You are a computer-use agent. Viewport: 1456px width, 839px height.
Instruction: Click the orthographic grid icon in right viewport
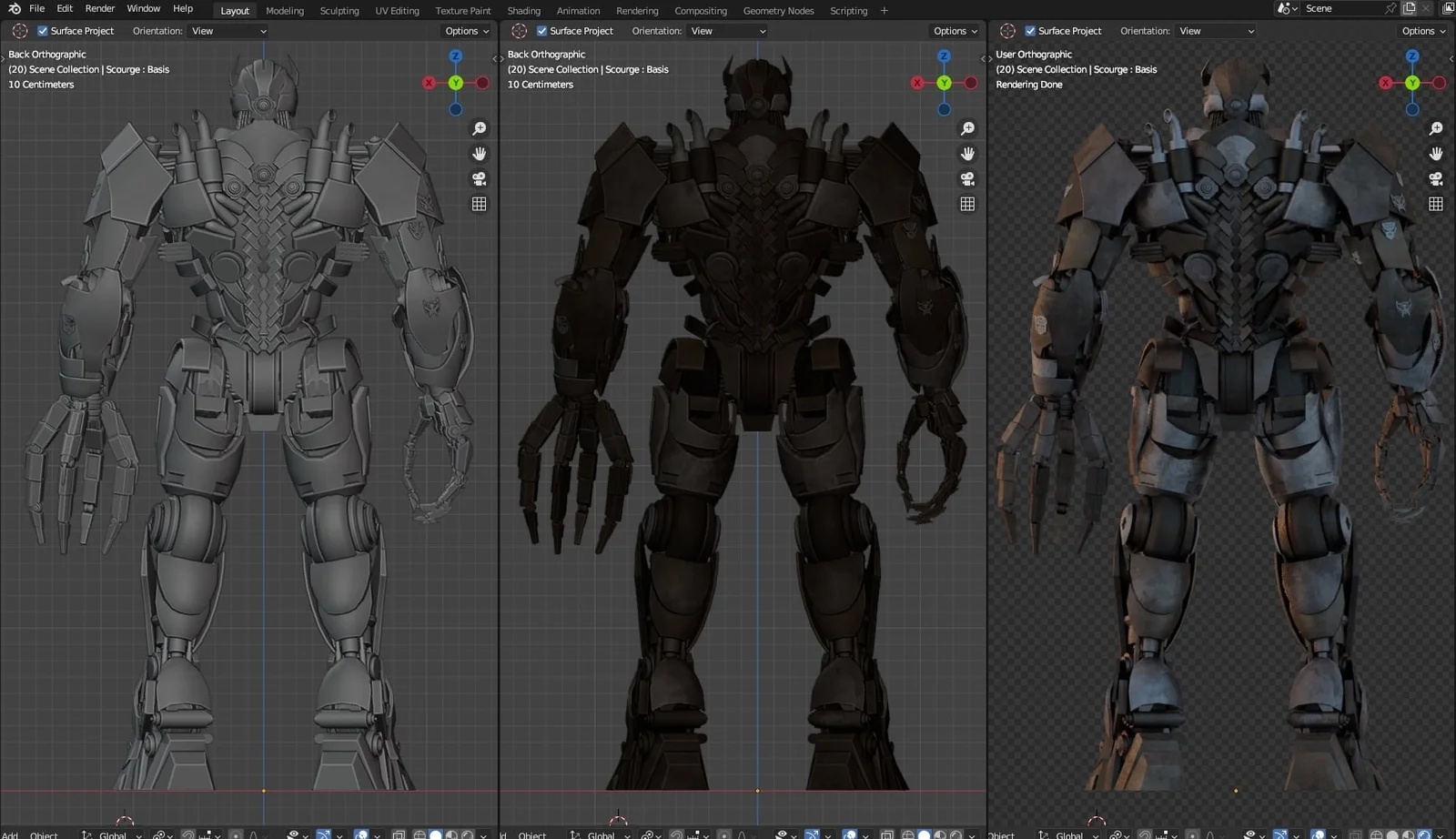[1436, 204]
